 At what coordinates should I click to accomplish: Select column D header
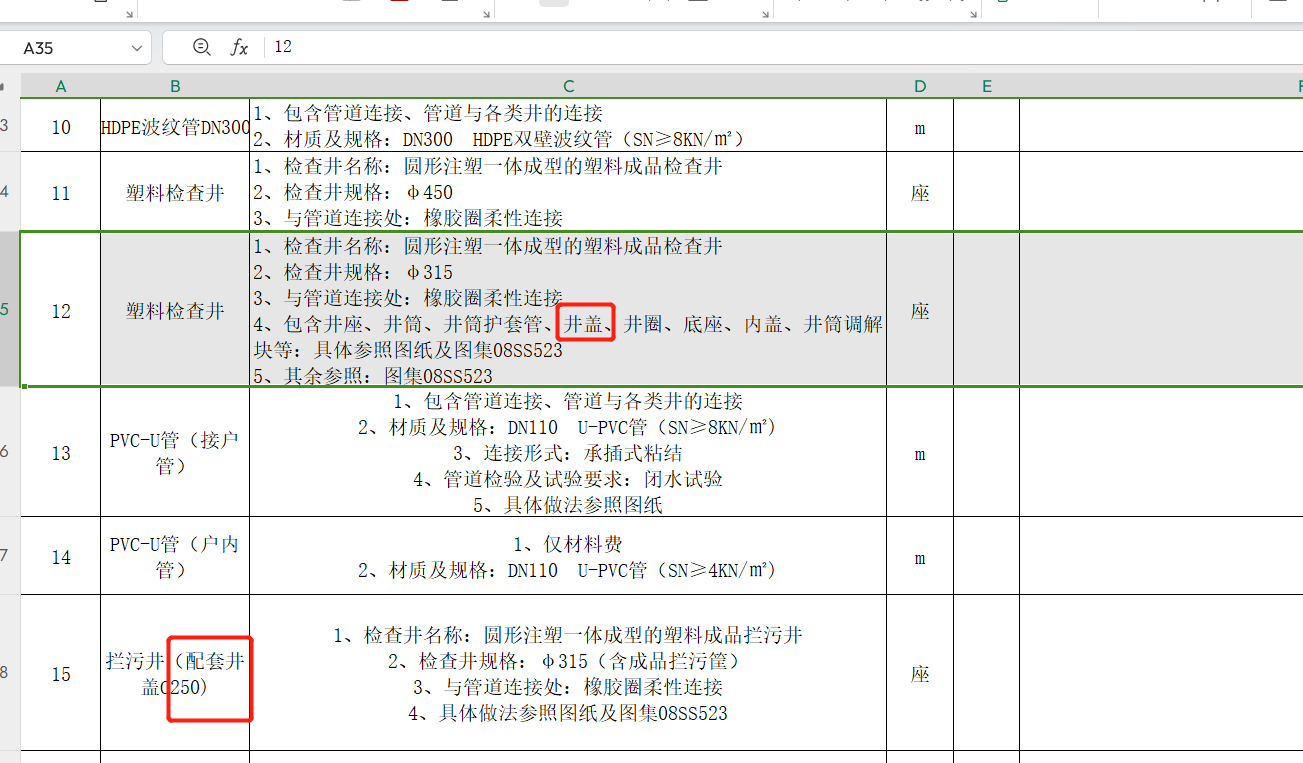[920, 87]
